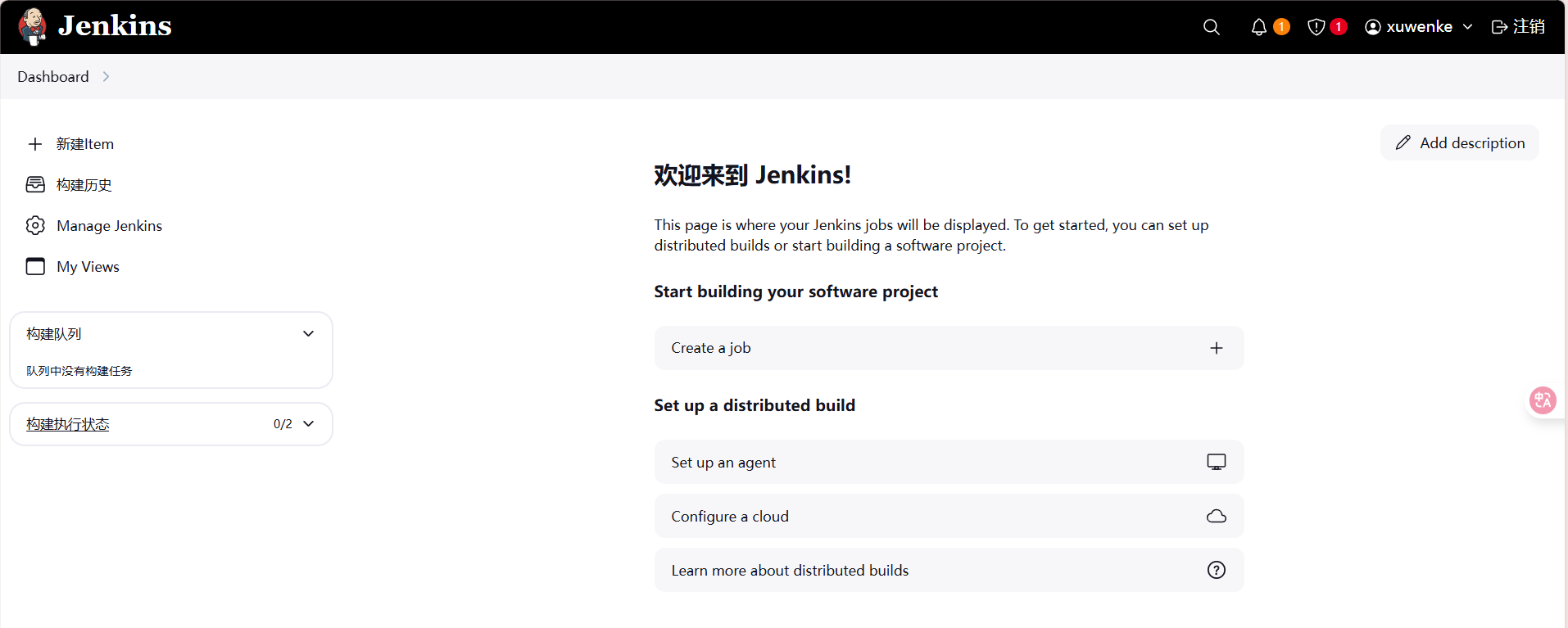Screen dimensions: 1568x628
Task: Go to the Dashboard breadcrumb
Action: tap(53, 76)
